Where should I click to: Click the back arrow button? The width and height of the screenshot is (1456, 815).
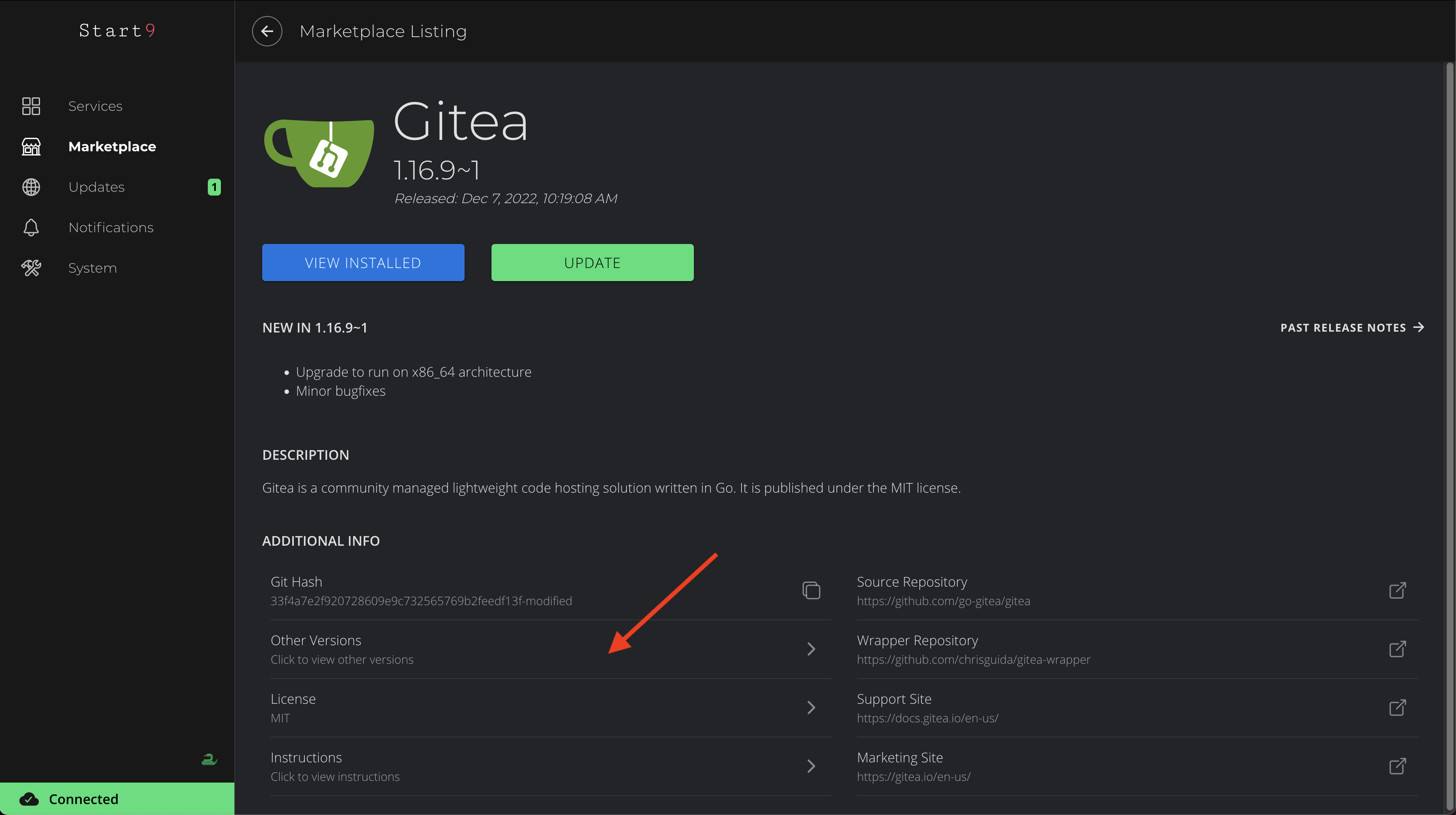coord(267,31)
